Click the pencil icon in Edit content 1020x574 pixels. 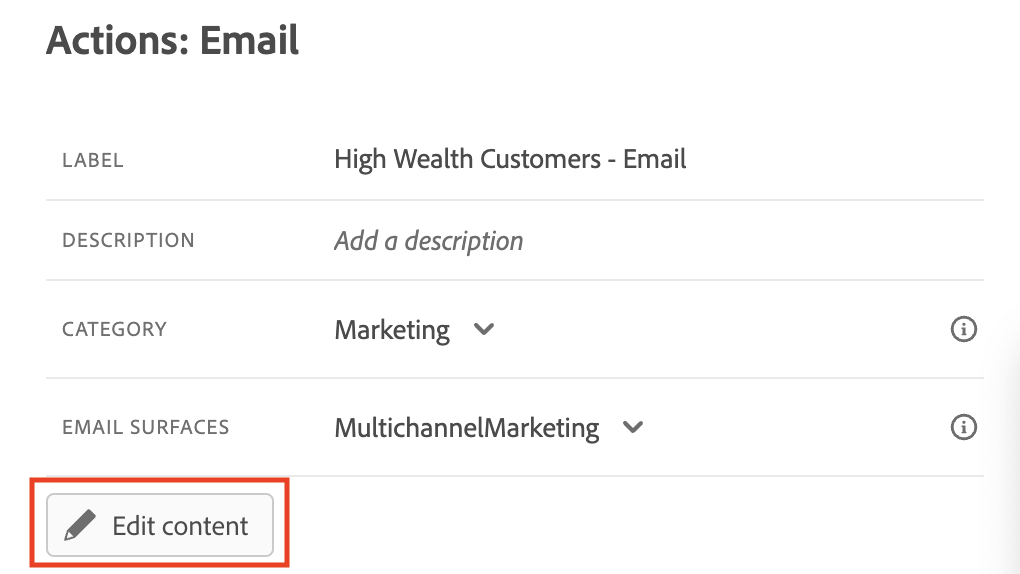pos(79,525)
